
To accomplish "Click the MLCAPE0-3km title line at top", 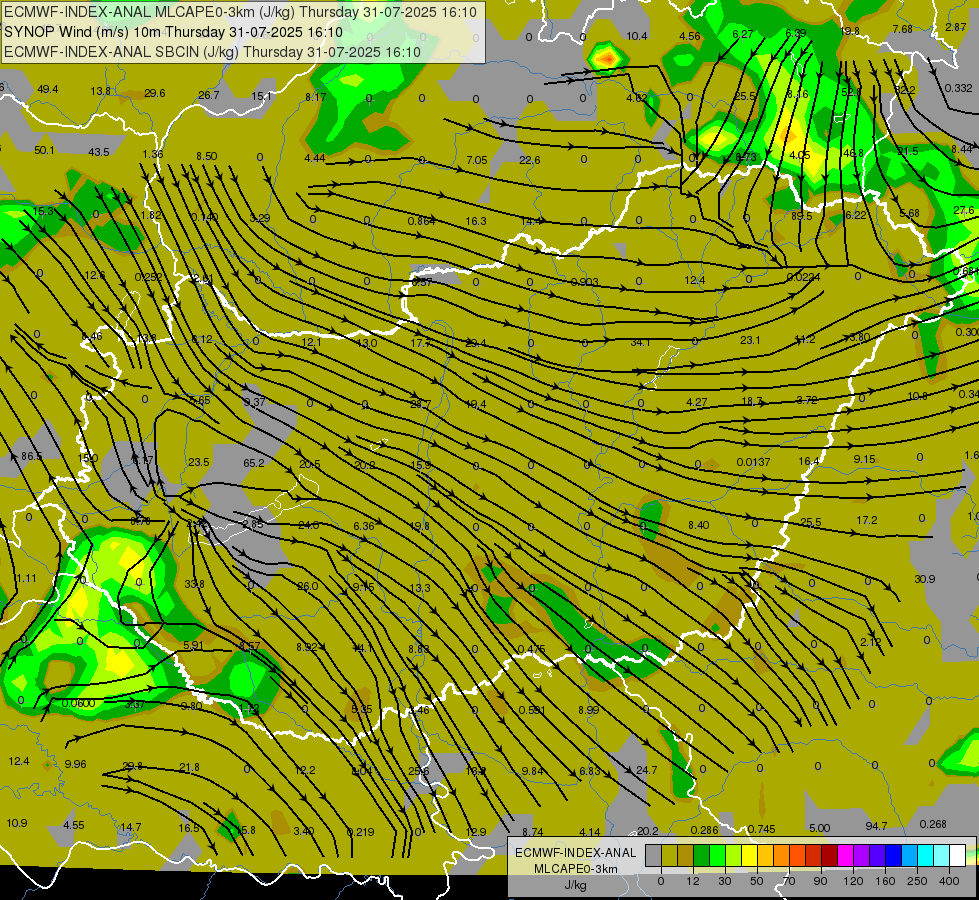I will pos(240,12).
